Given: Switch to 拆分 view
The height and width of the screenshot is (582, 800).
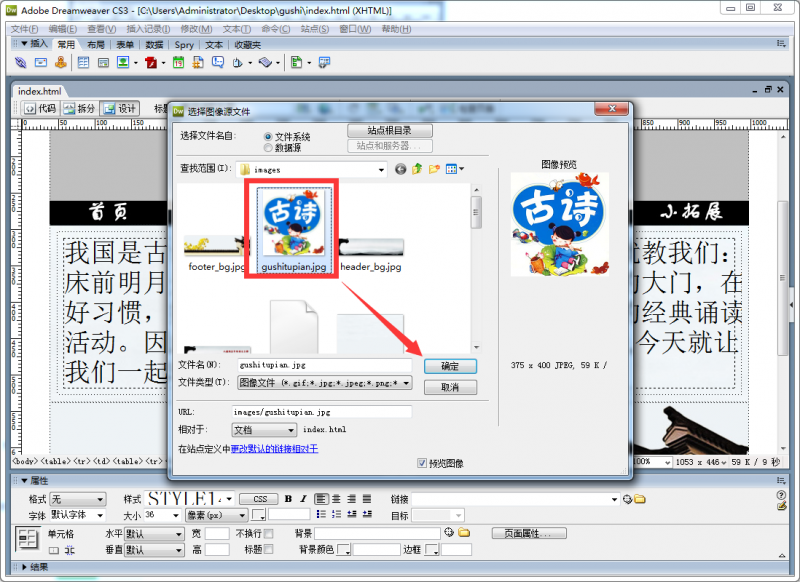Looking at the screenshot, I should 80,108.
